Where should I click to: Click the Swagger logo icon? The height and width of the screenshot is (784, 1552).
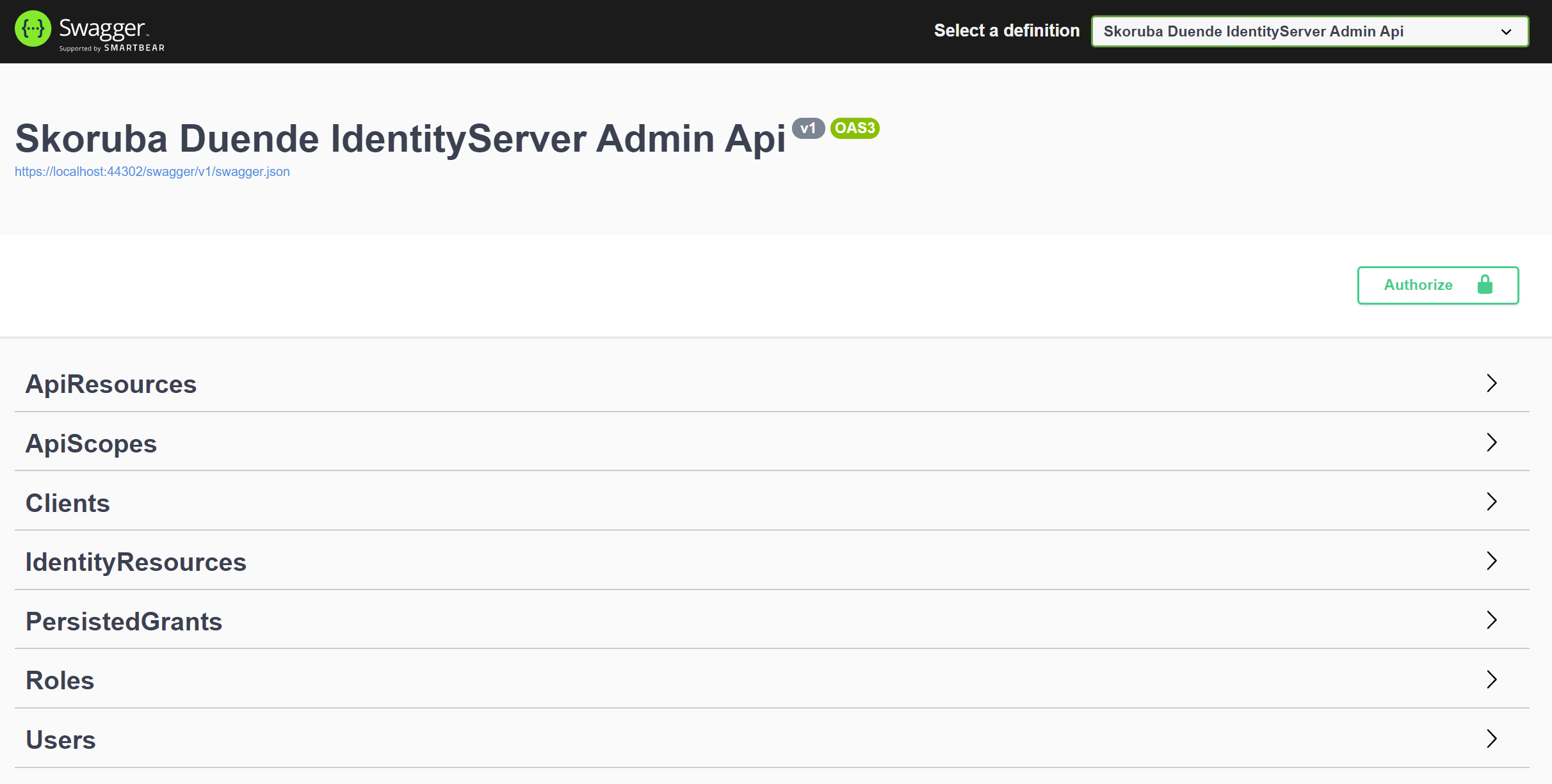click(33, 29)
